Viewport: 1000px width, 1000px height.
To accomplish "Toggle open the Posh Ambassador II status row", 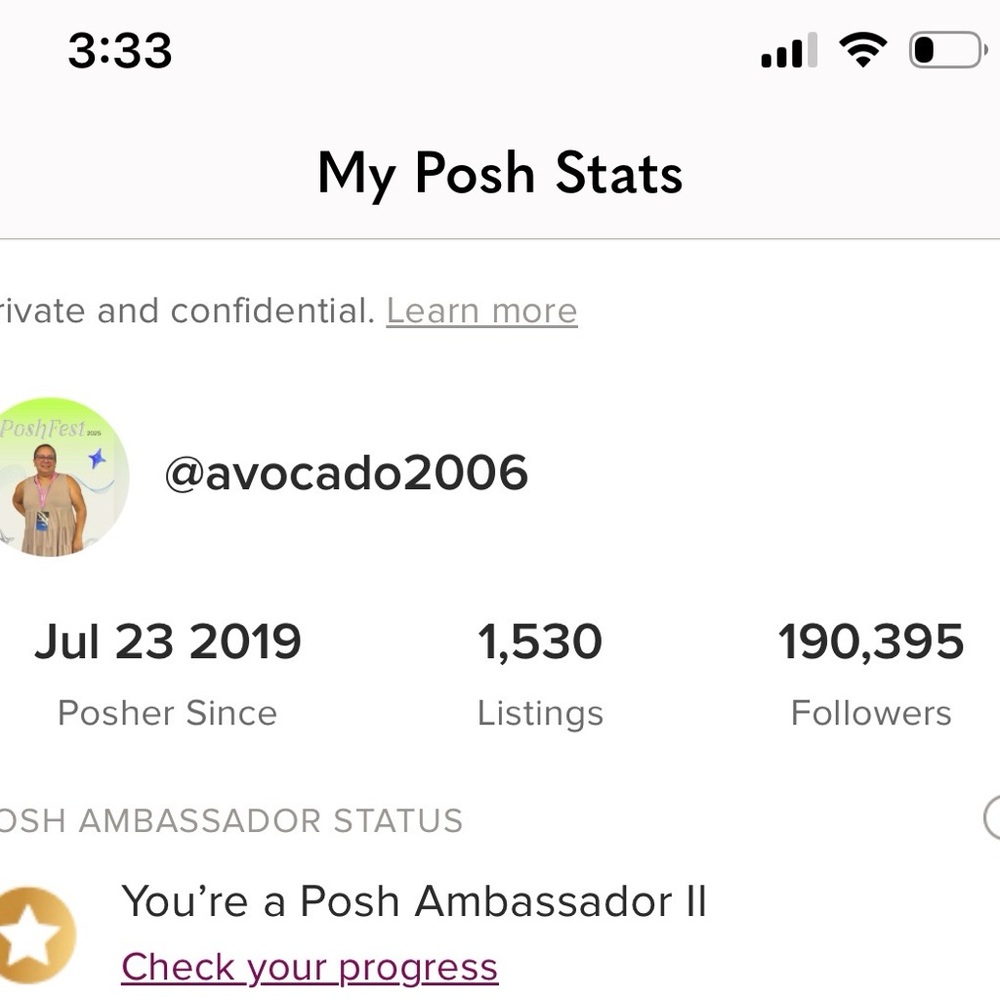I will coord(415,900).
